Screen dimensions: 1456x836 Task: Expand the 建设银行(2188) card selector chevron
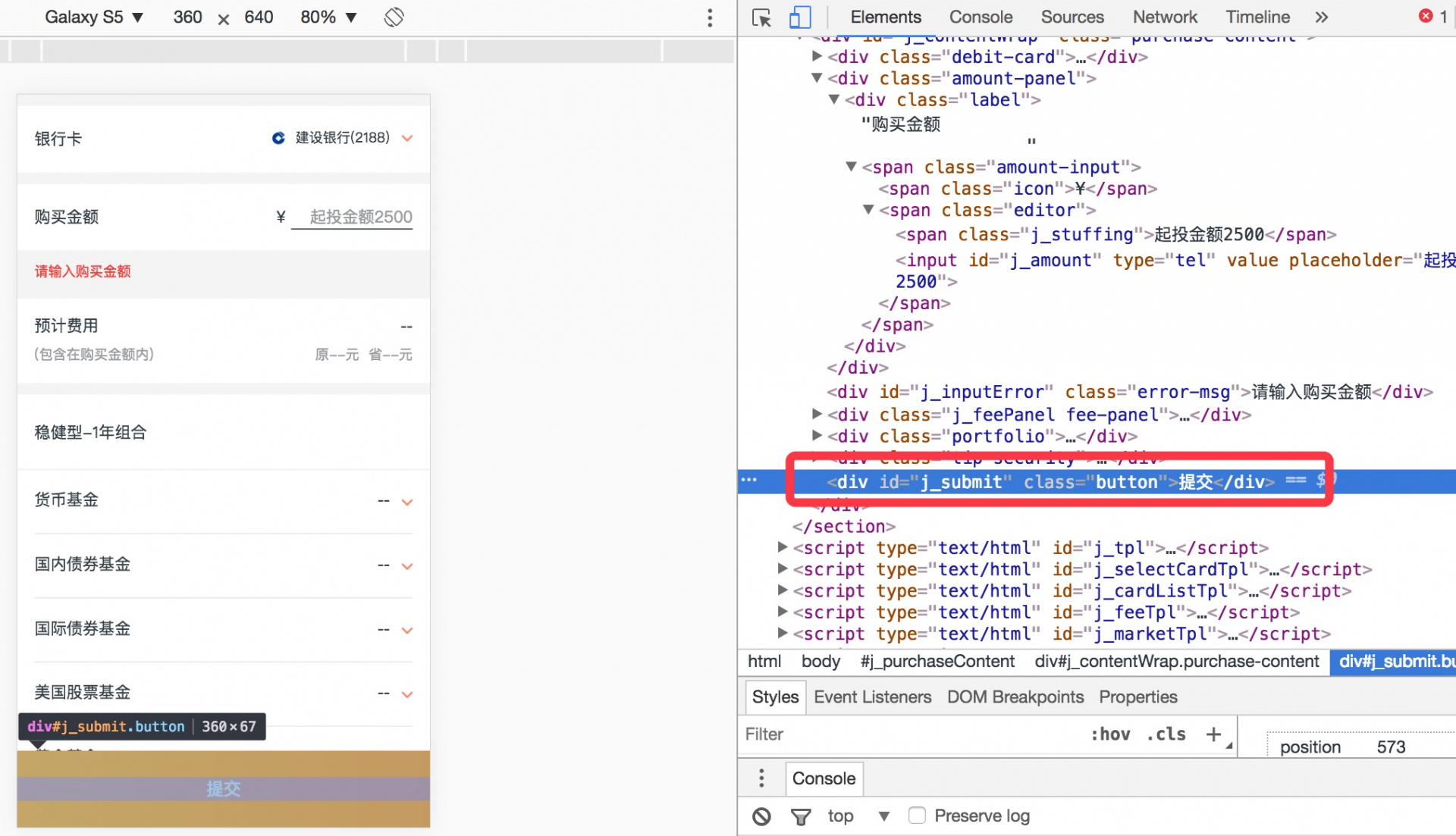point(407,138)
